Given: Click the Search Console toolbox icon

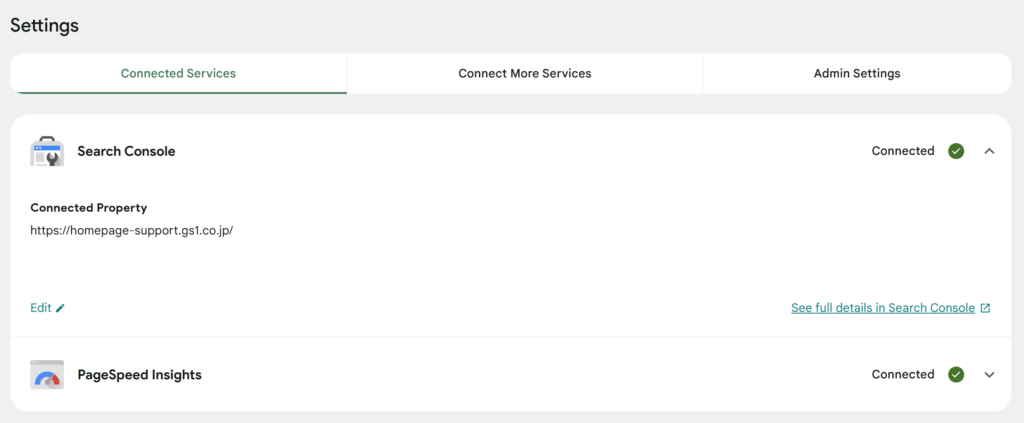Looking at the screenshot, I should [x=47, y=151].
